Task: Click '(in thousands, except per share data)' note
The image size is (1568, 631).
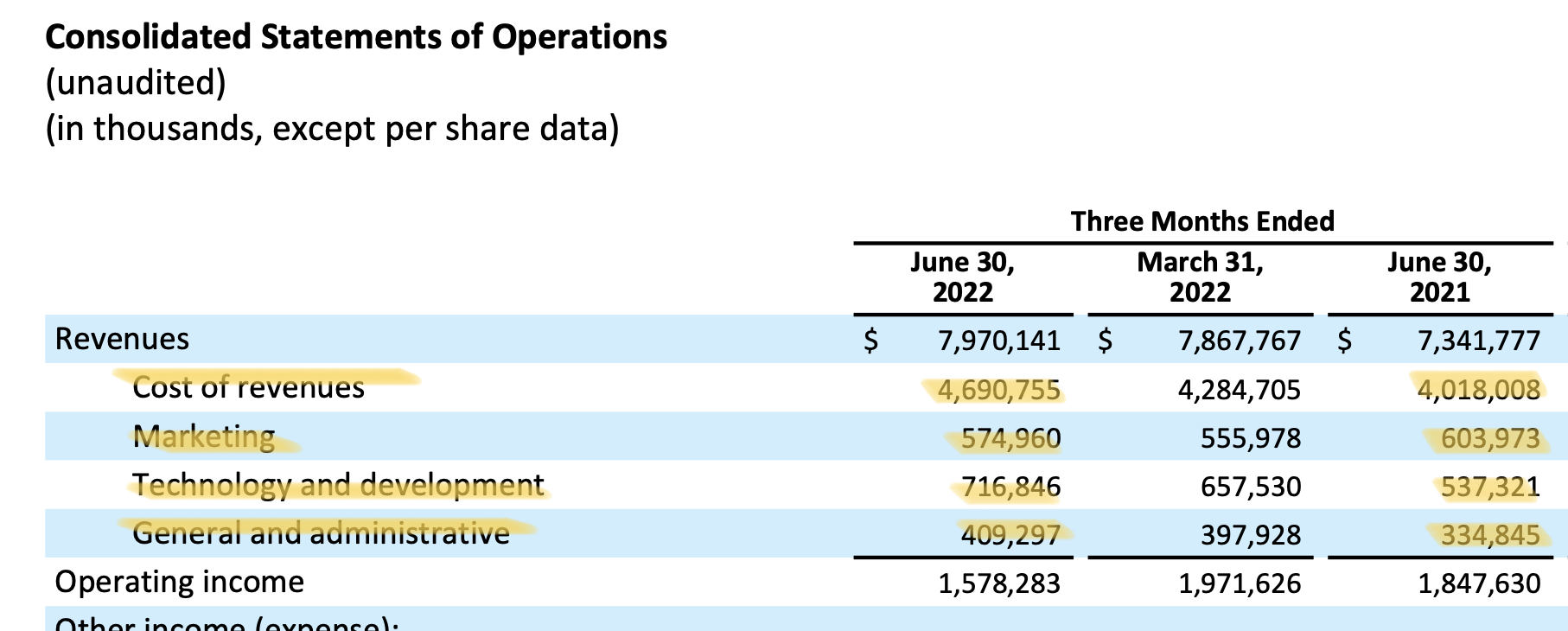Action: pyautogui.click(x=333, y=129)
